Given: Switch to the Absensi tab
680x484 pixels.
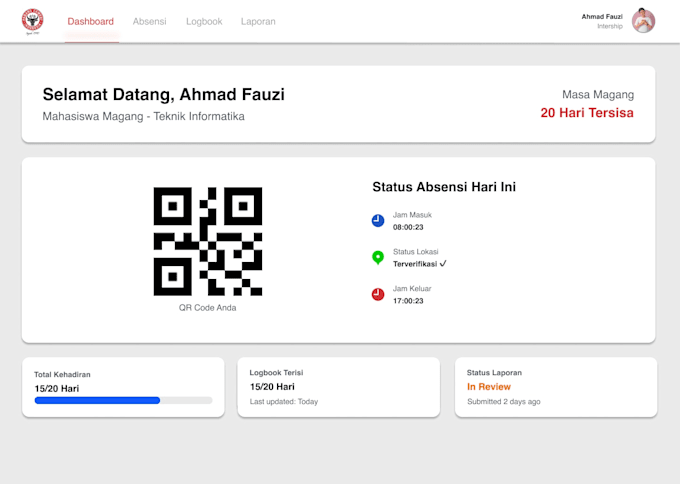Looking at the screenshot, I should click(150, 21).
